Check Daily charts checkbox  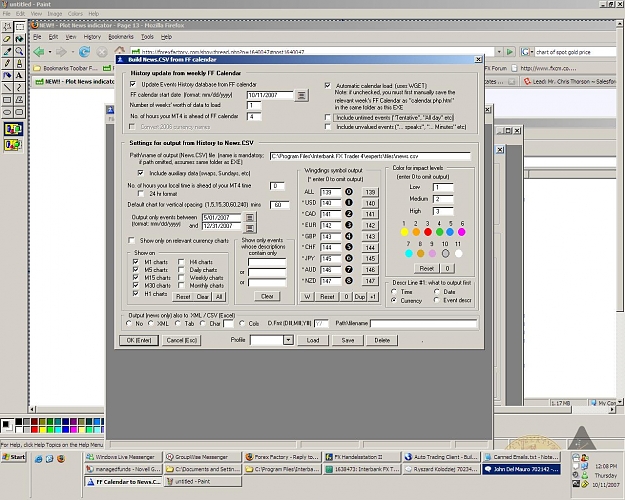(181, 270)
